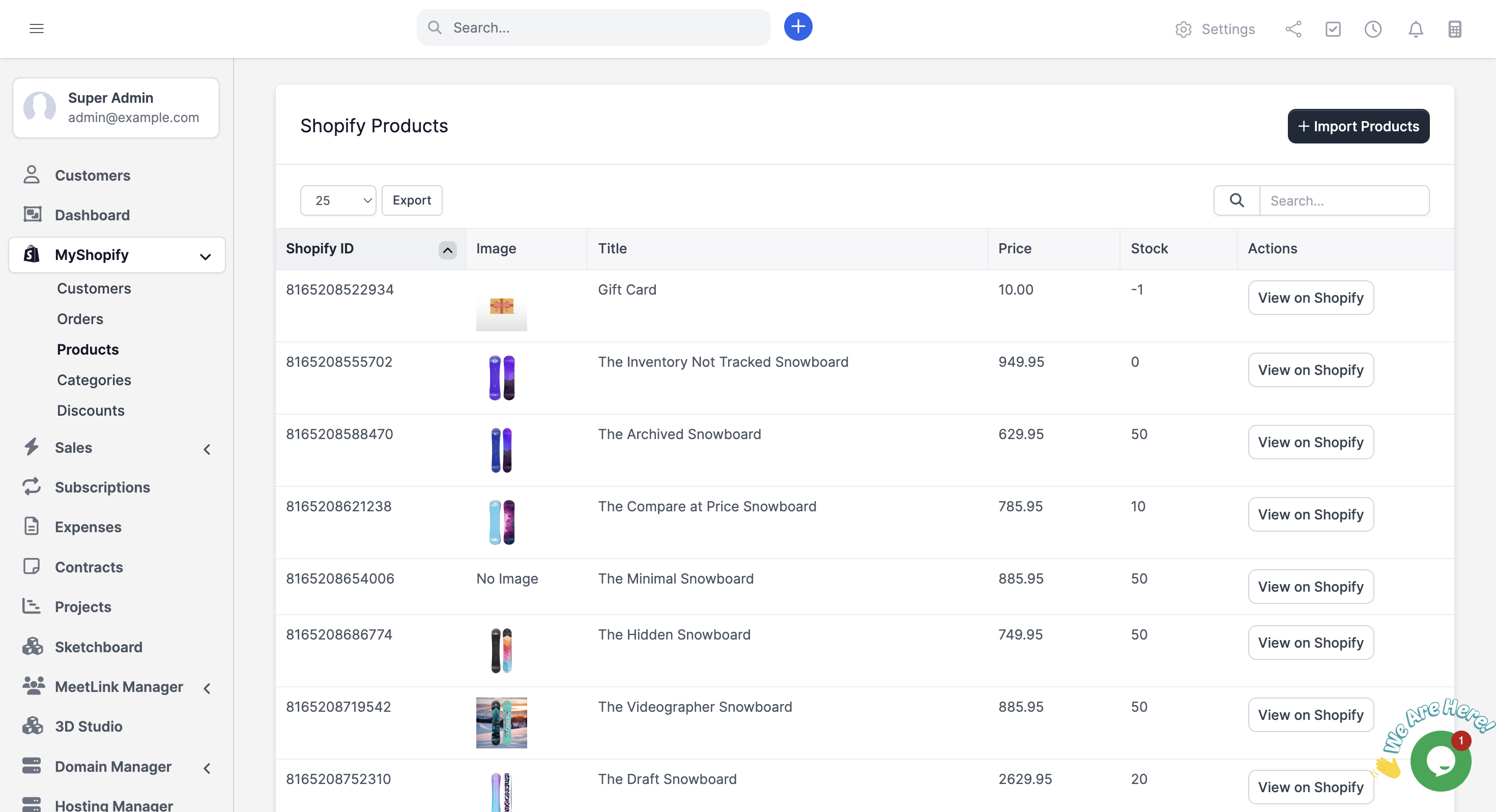Open the hamburger sidebar menu icon
The width and height of the screenshot is (1496, 812).
coord(37,28)
